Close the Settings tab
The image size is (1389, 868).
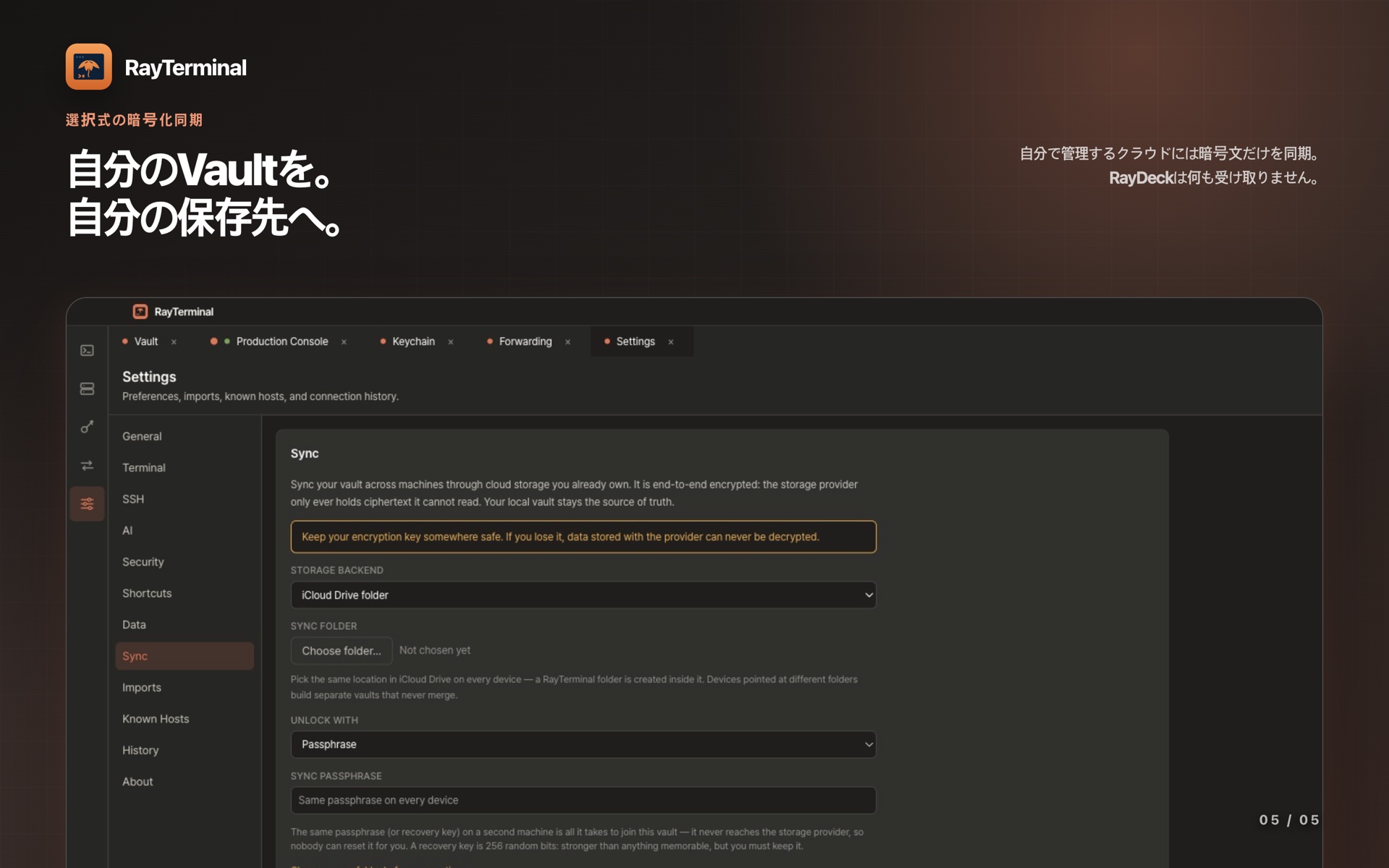pyautogui.click(x=671, y=342)
